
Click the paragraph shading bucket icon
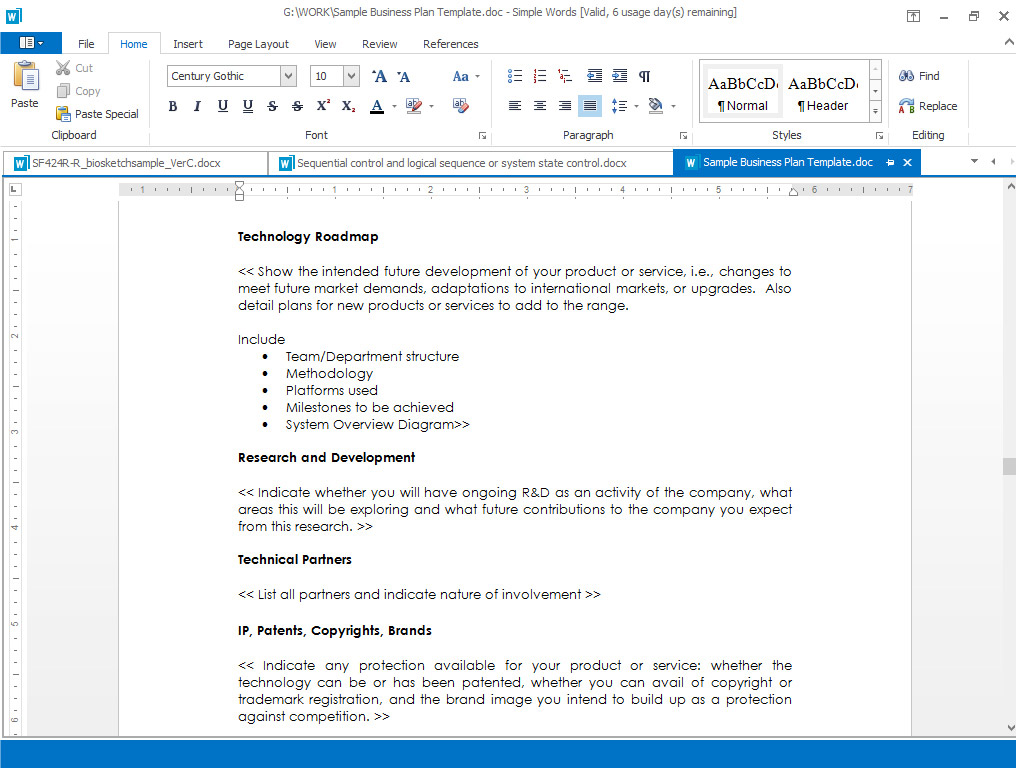(656, 106)
